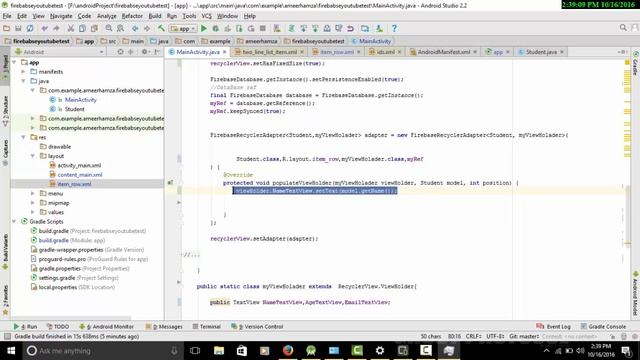The height and width of the screenshot is (360, 640).
Task: Click Collapse All icon in project panel
Action: pyautogui.click(x=131, y=52)
